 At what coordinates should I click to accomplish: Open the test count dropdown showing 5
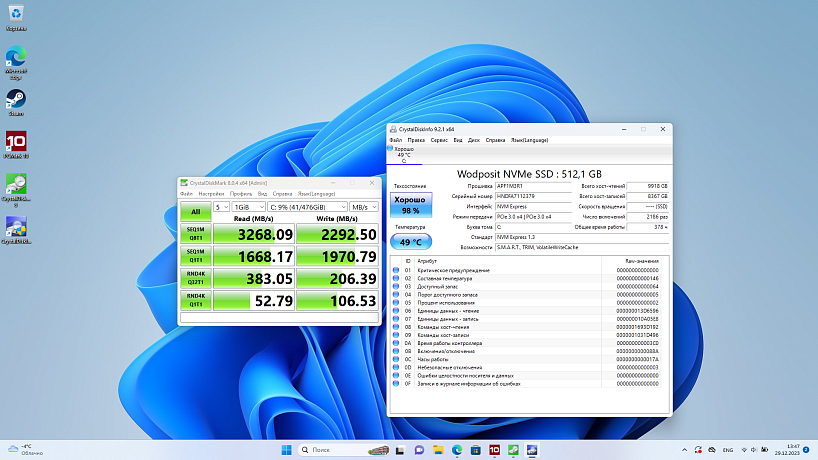(x=222, y=207)
